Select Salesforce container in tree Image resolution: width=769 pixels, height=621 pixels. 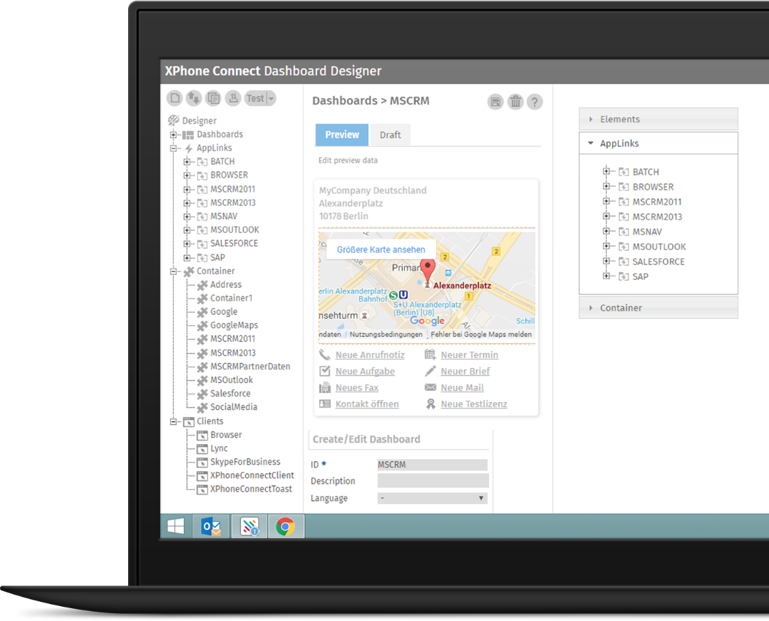tap(230, 393)
